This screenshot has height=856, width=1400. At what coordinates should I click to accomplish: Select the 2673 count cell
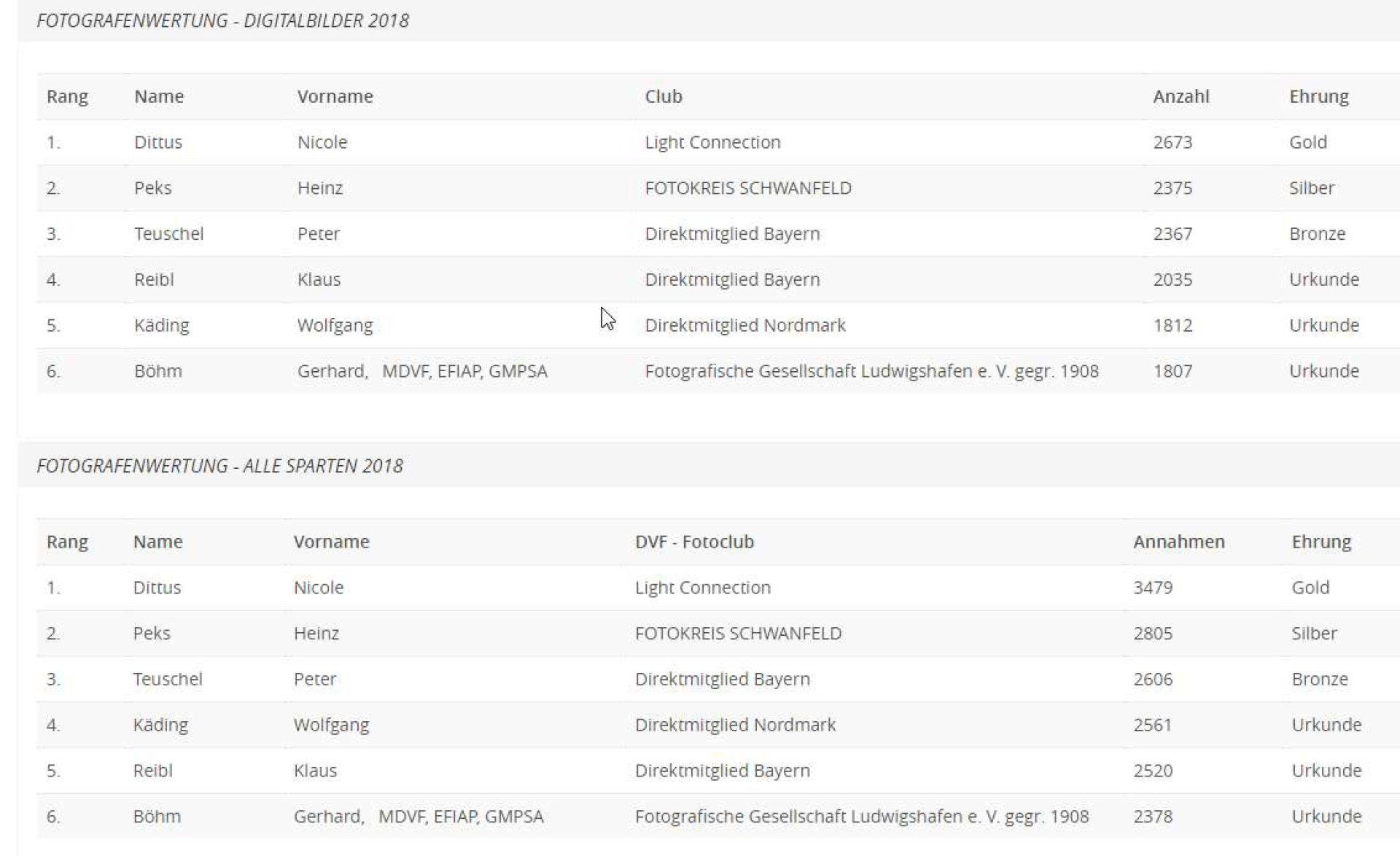click(x=1172, y=142)
